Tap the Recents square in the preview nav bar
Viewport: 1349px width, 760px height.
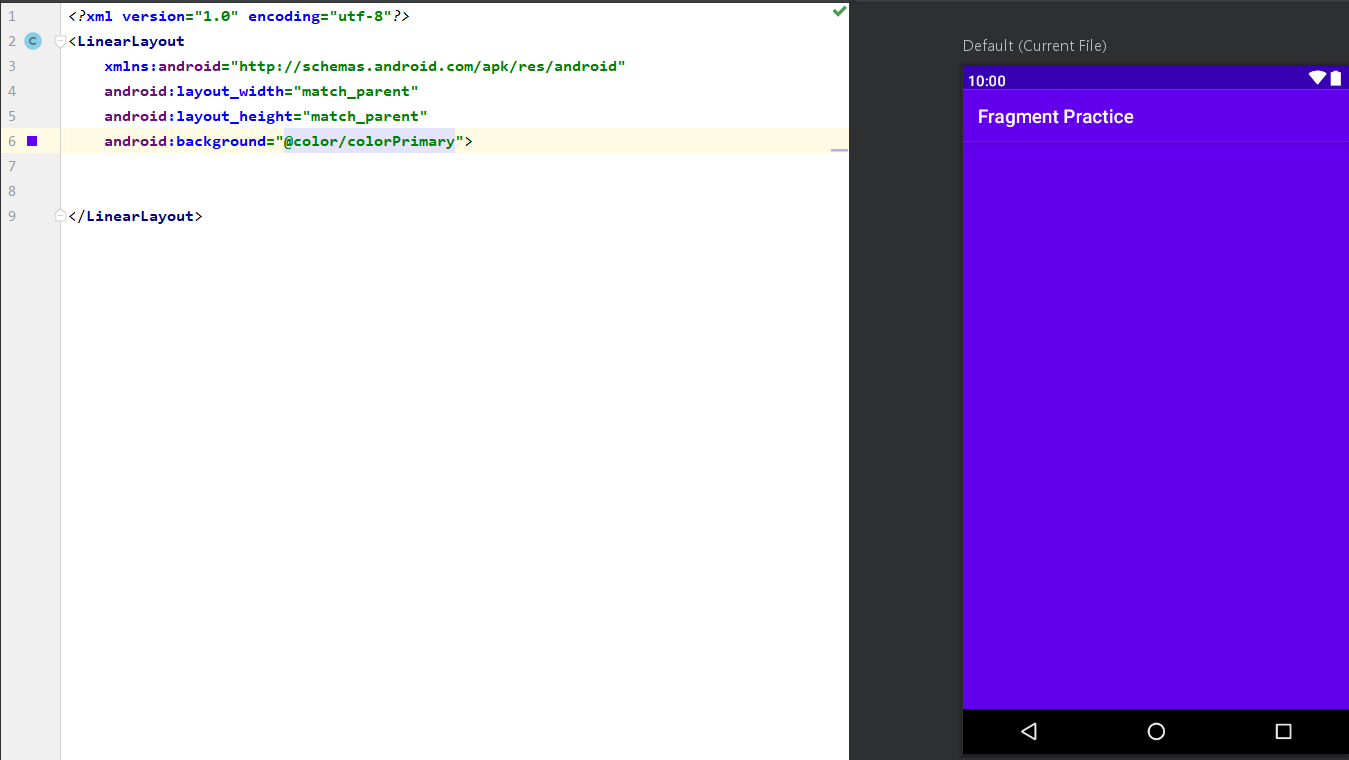1284,731
